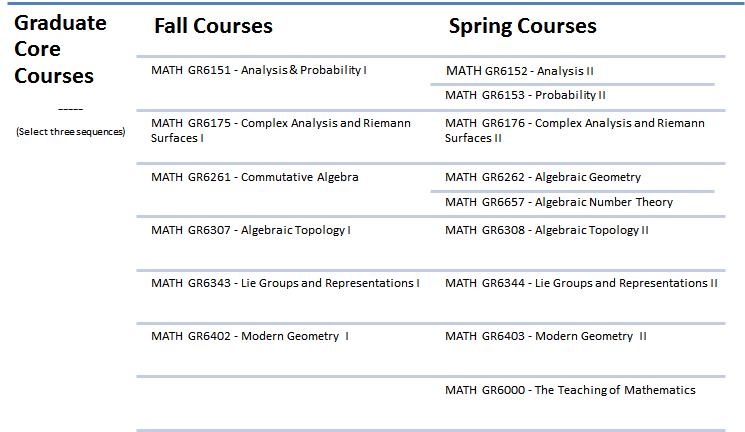Click the empty fall cell beside GR6000
745x432 pixels.
[x=283, y=403]
